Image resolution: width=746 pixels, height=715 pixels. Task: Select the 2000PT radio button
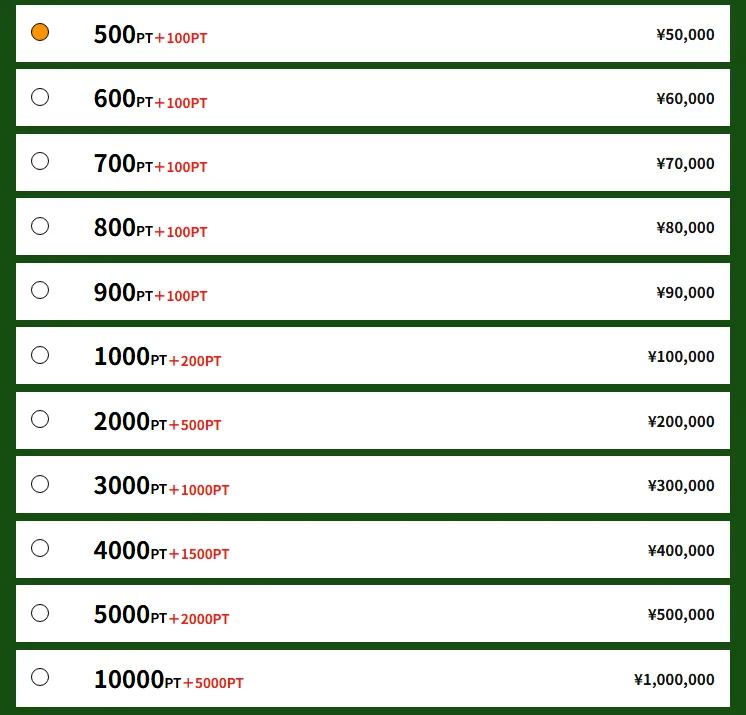click(40, 419)
